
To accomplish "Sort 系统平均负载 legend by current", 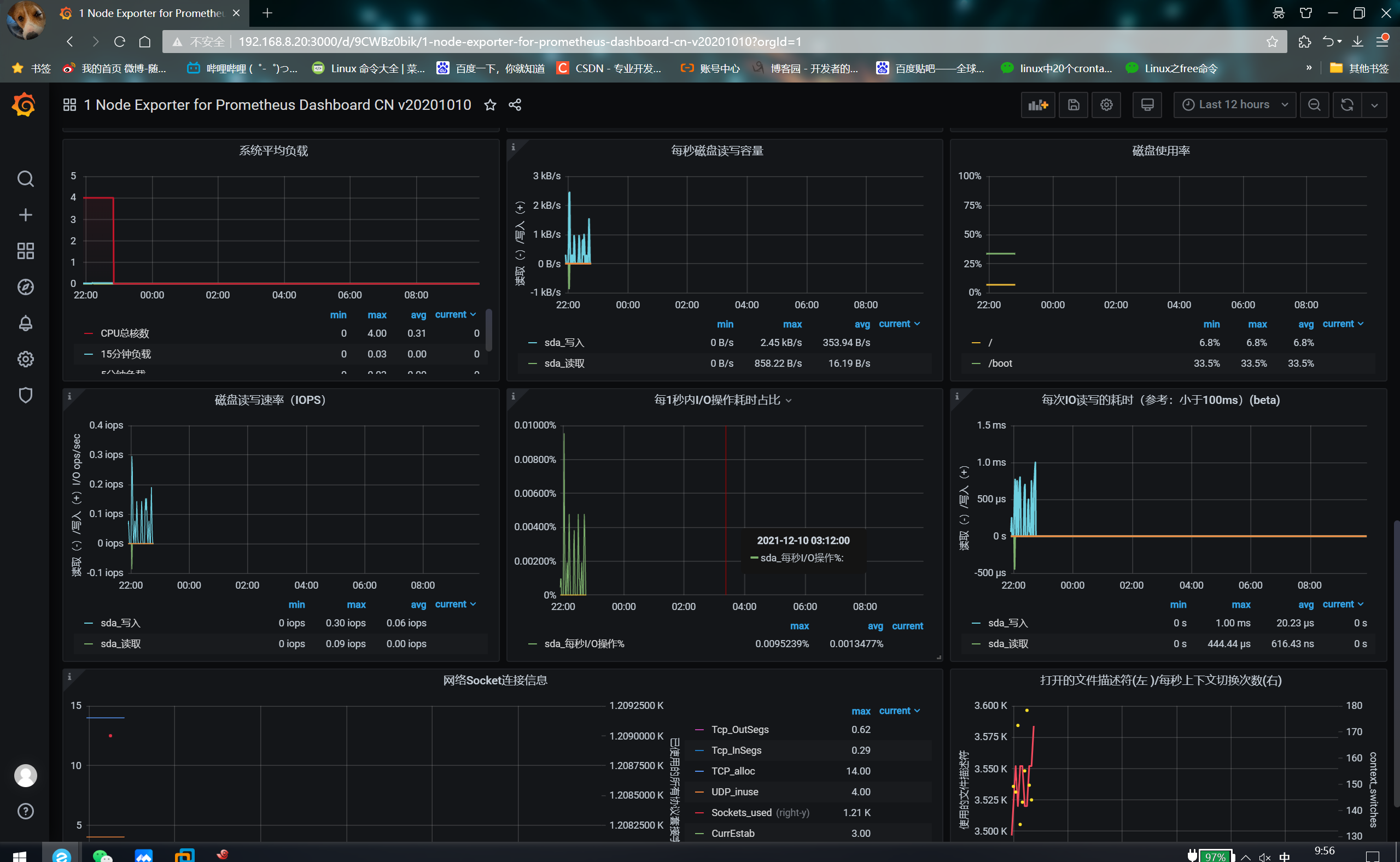I will point(455,315).
